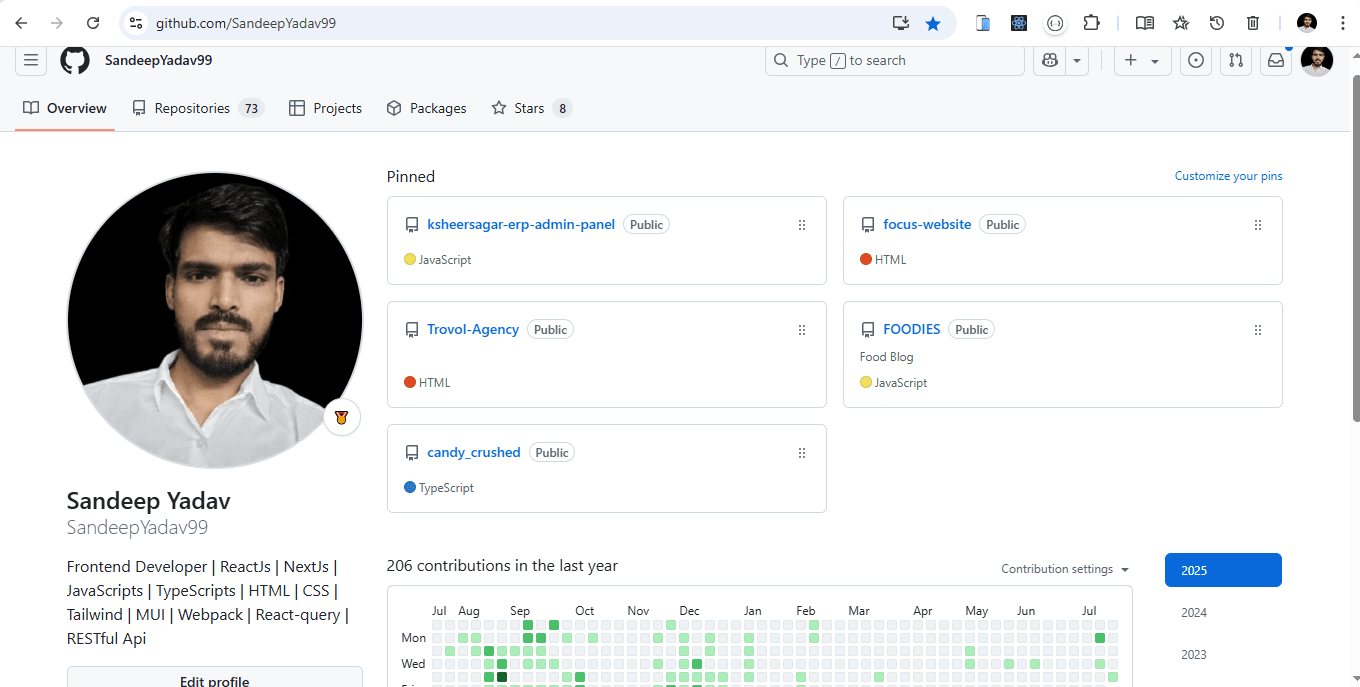Click the Type / to search field
Viewport: 1360px width, 687px height.
tap(894, 60)
